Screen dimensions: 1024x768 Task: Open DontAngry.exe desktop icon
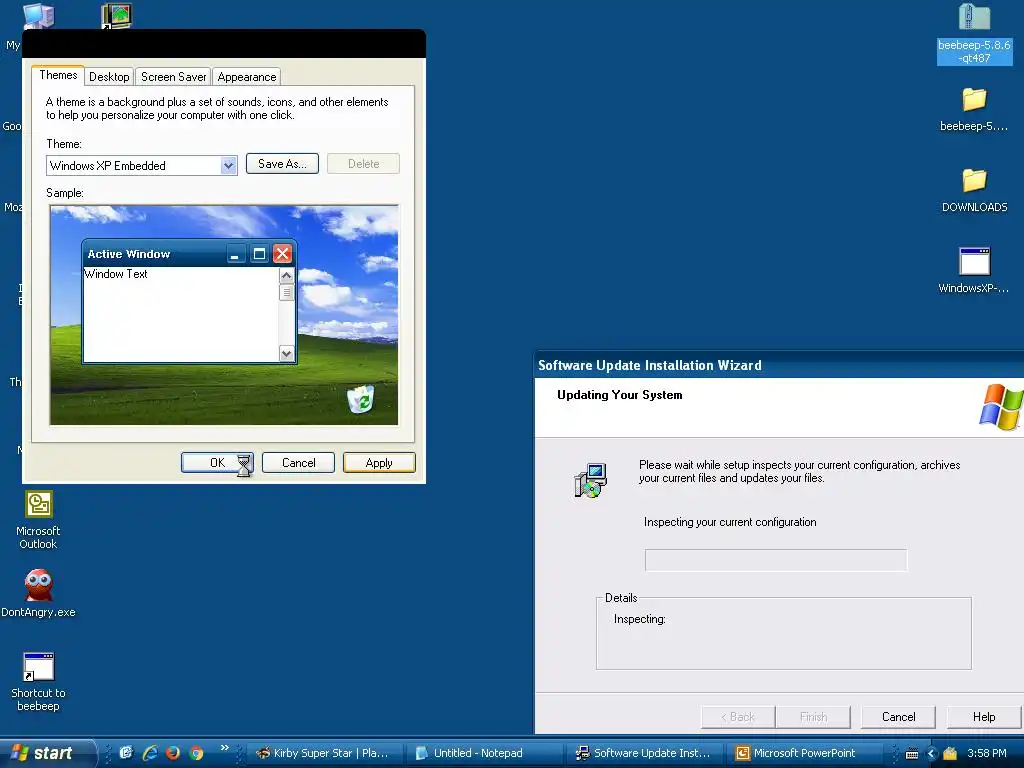pos(39,586)
